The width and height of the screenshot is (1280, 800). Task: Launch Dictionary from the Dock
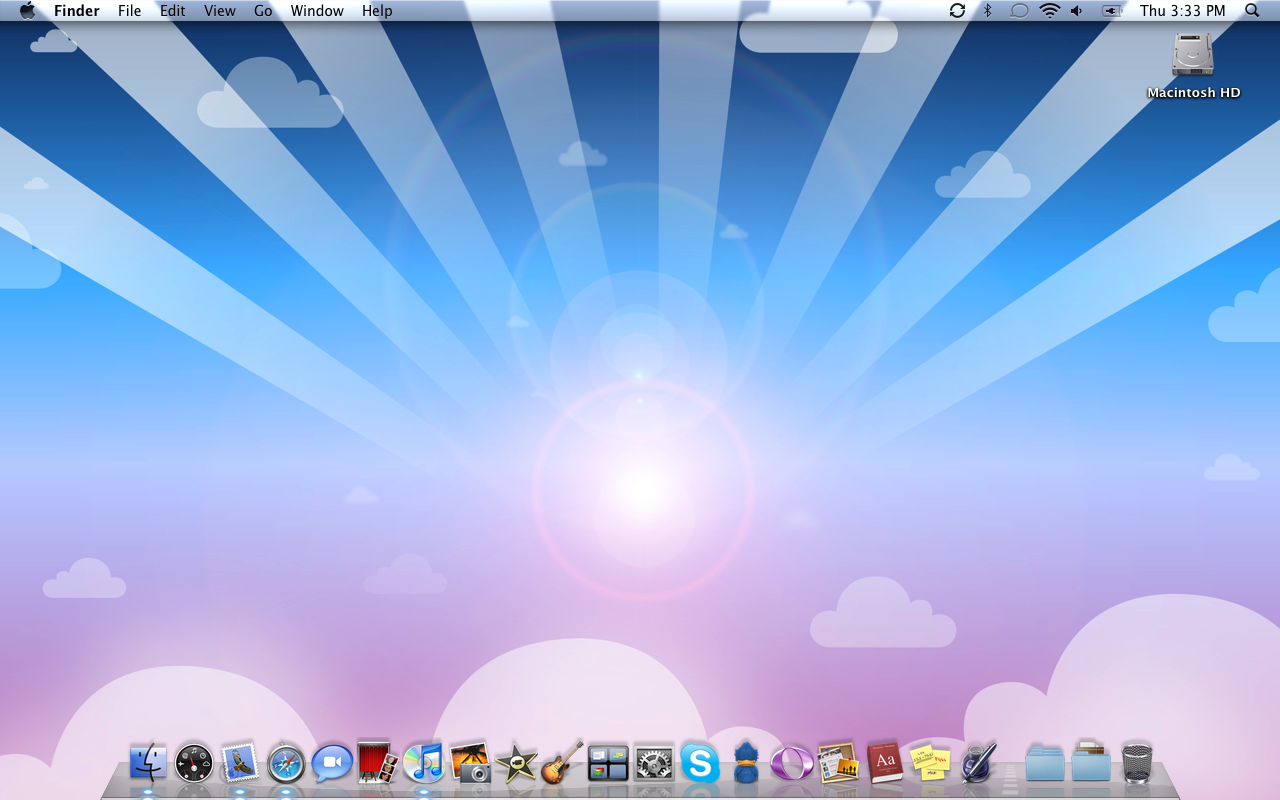point(885,762)
